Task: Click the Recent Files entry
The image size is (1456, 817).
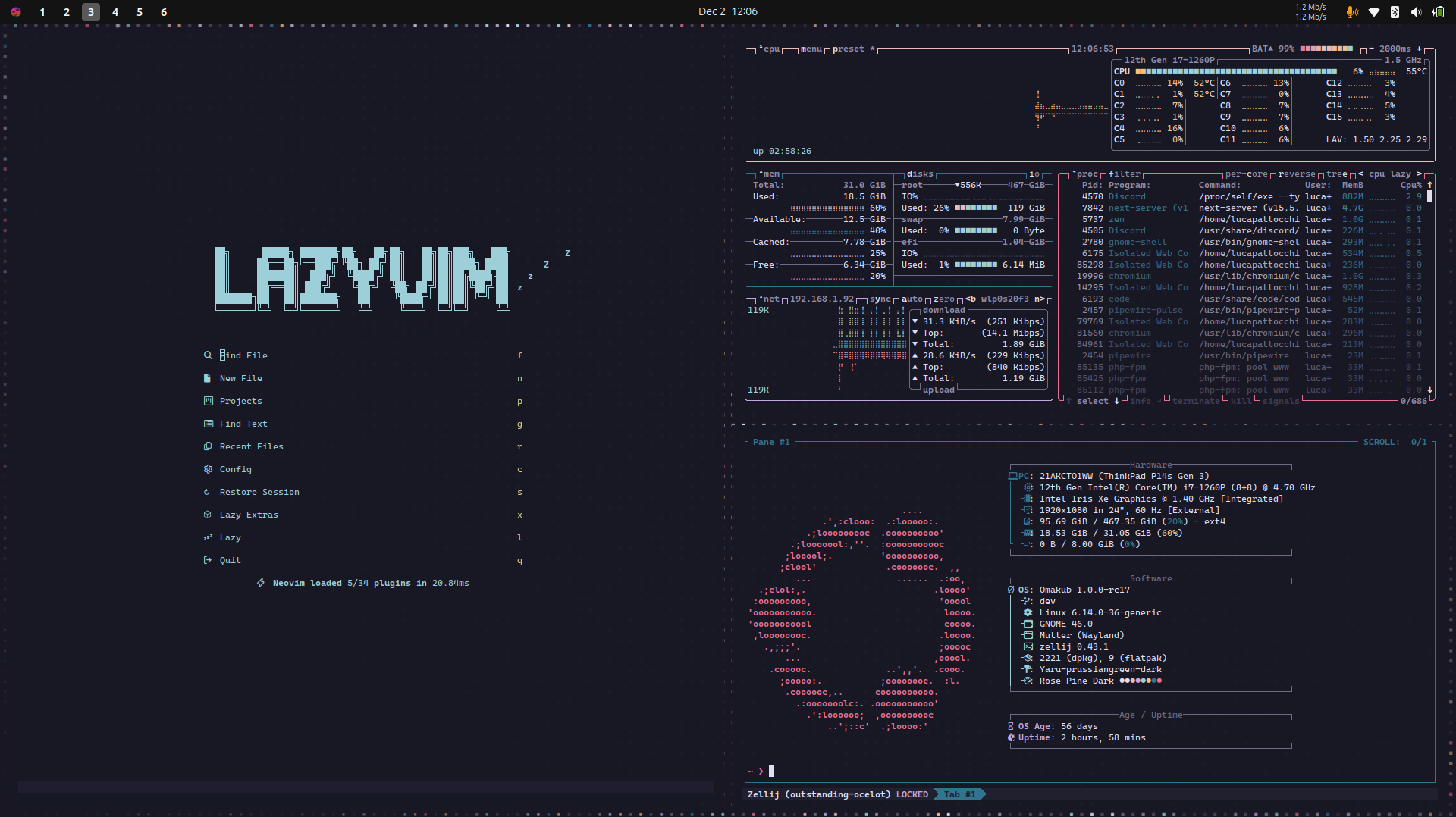Action: [x=251, y=446]
